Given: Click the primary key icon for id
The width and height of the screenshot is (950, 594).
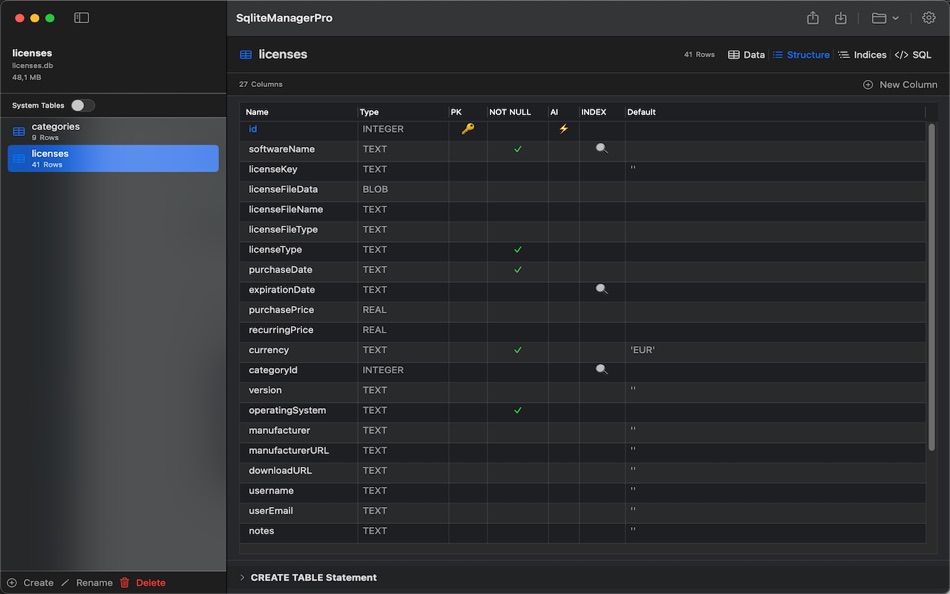Looking at the screenshot, I should (x=467, y=129).
